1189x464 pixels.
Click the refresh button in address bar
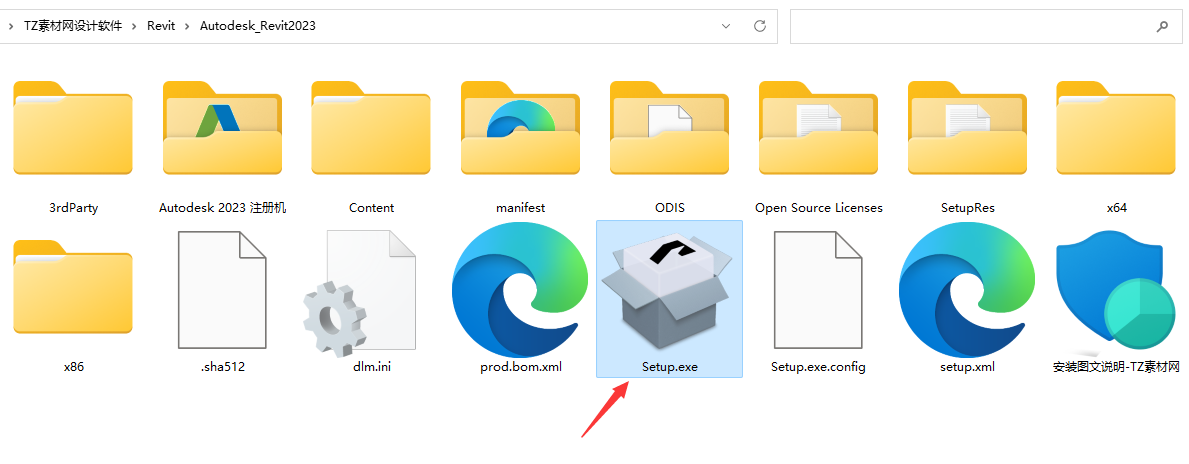760,26
